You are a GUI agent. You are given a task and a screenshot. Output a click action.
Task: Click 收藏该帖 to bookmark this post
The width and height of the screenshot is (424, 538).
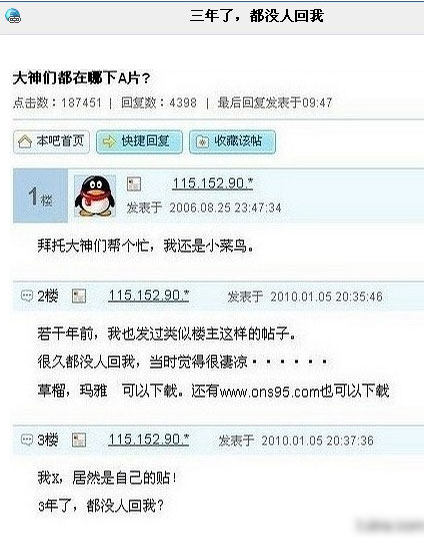tap(232, 142)
